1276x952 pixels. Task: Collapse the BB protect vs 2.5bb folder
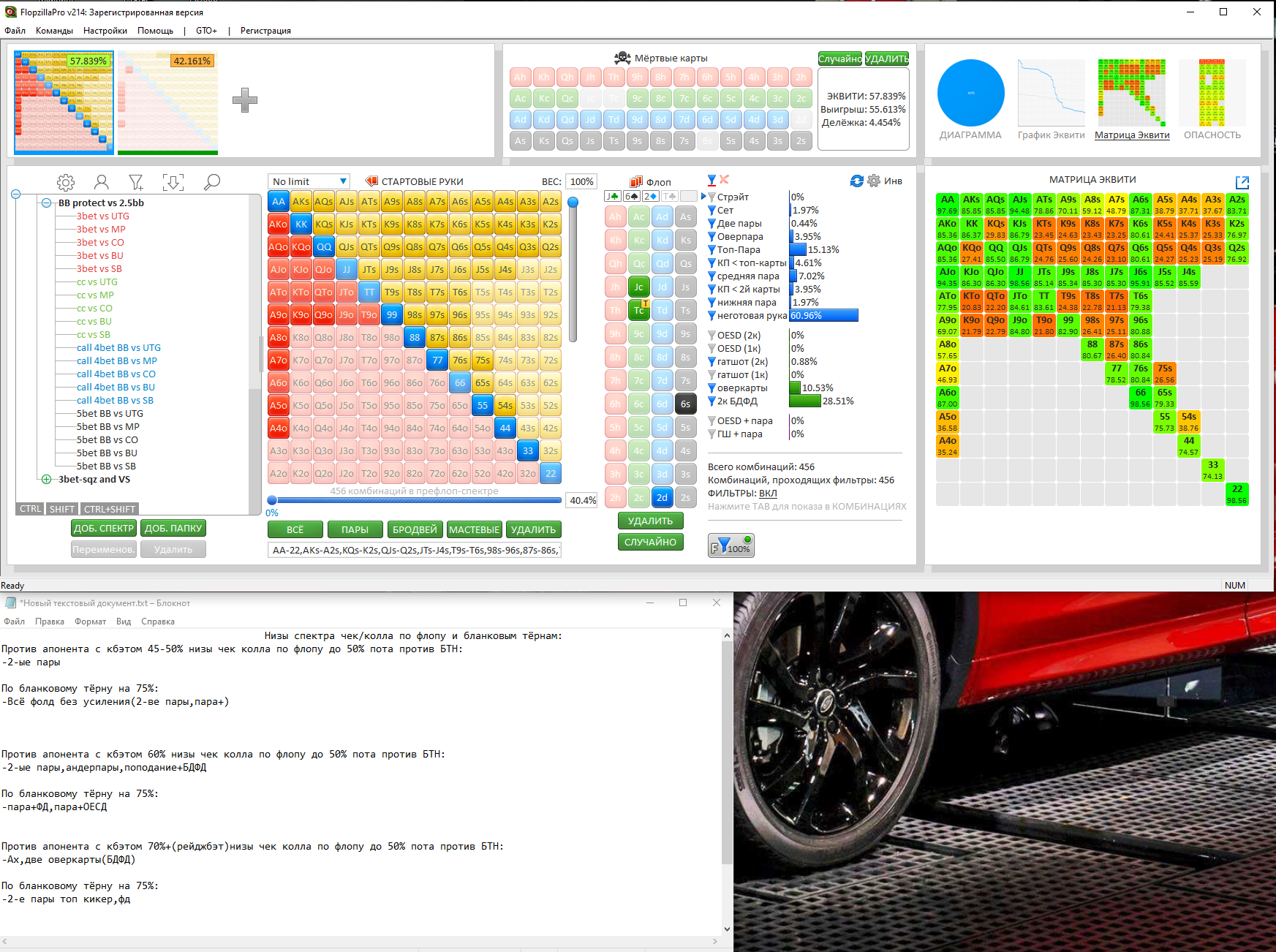[x=46, y=203]
